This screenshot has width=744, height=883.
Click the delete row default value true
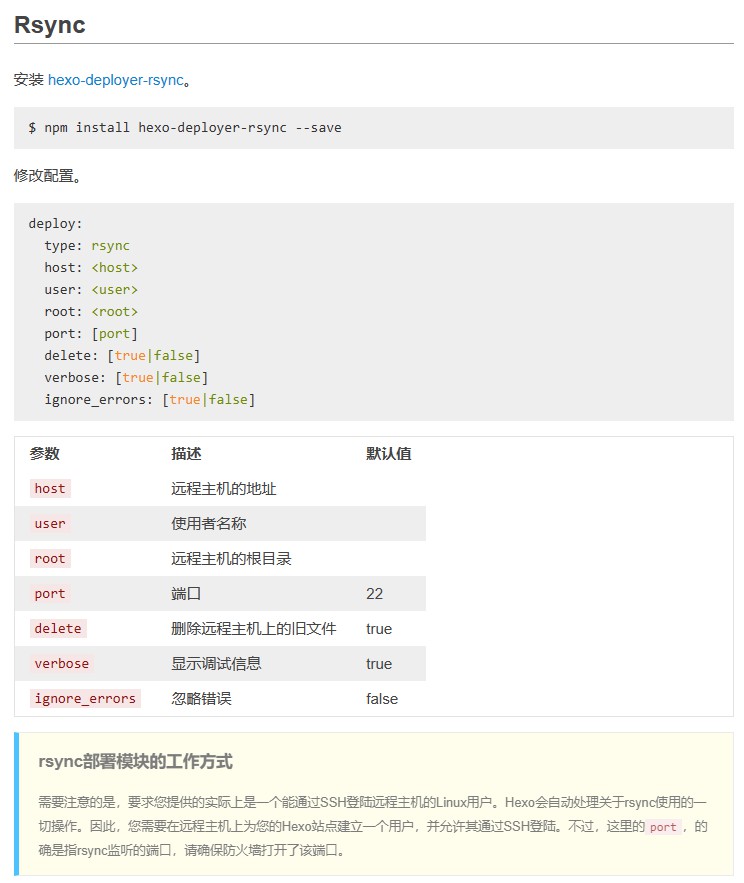point(379,628)
